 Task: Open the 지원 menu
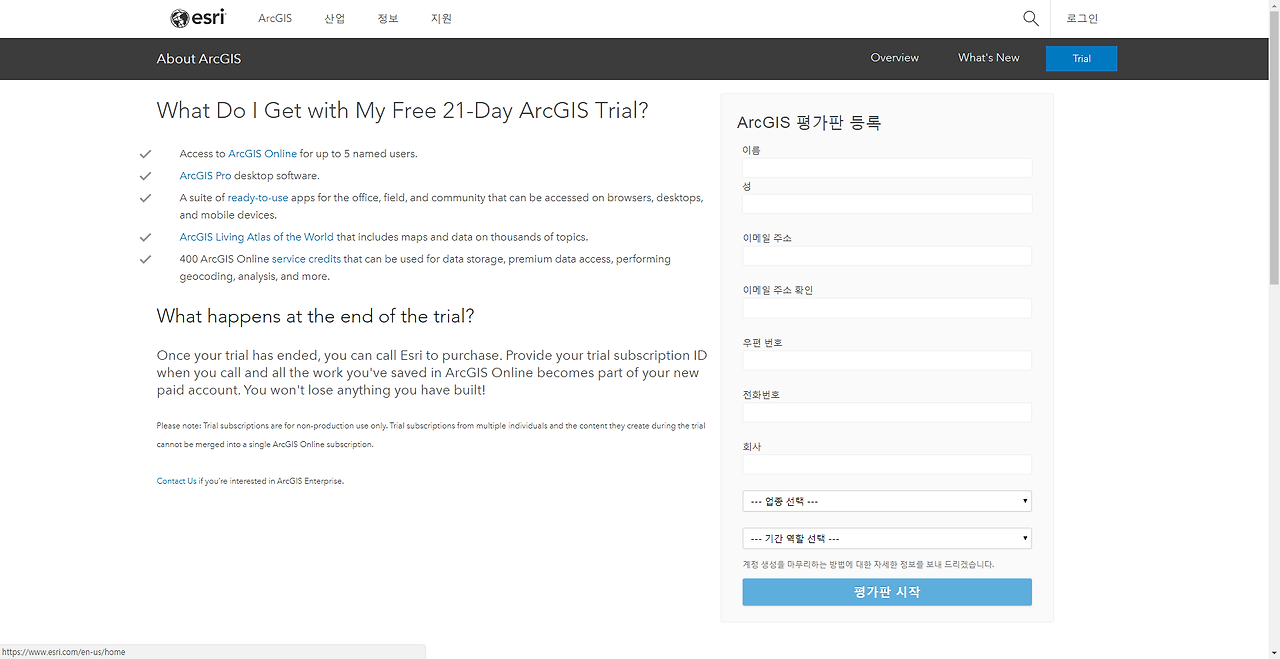click(441, 18)
